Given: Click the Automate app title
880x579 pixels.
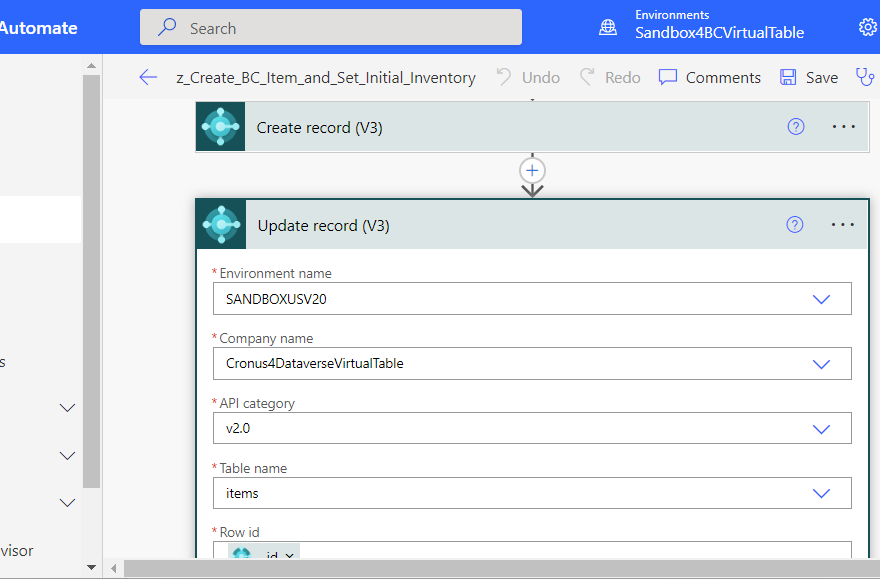Looking at the screenshot, I should [39, 27].
